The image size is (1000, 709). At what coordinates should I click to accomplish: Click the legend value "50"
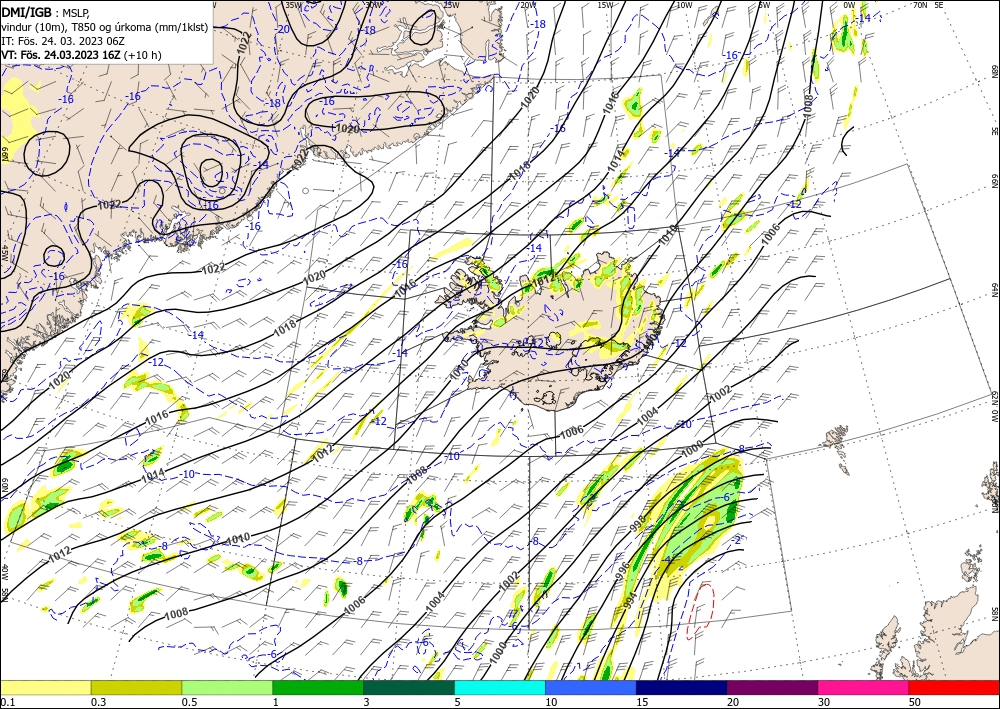[915, 702]
